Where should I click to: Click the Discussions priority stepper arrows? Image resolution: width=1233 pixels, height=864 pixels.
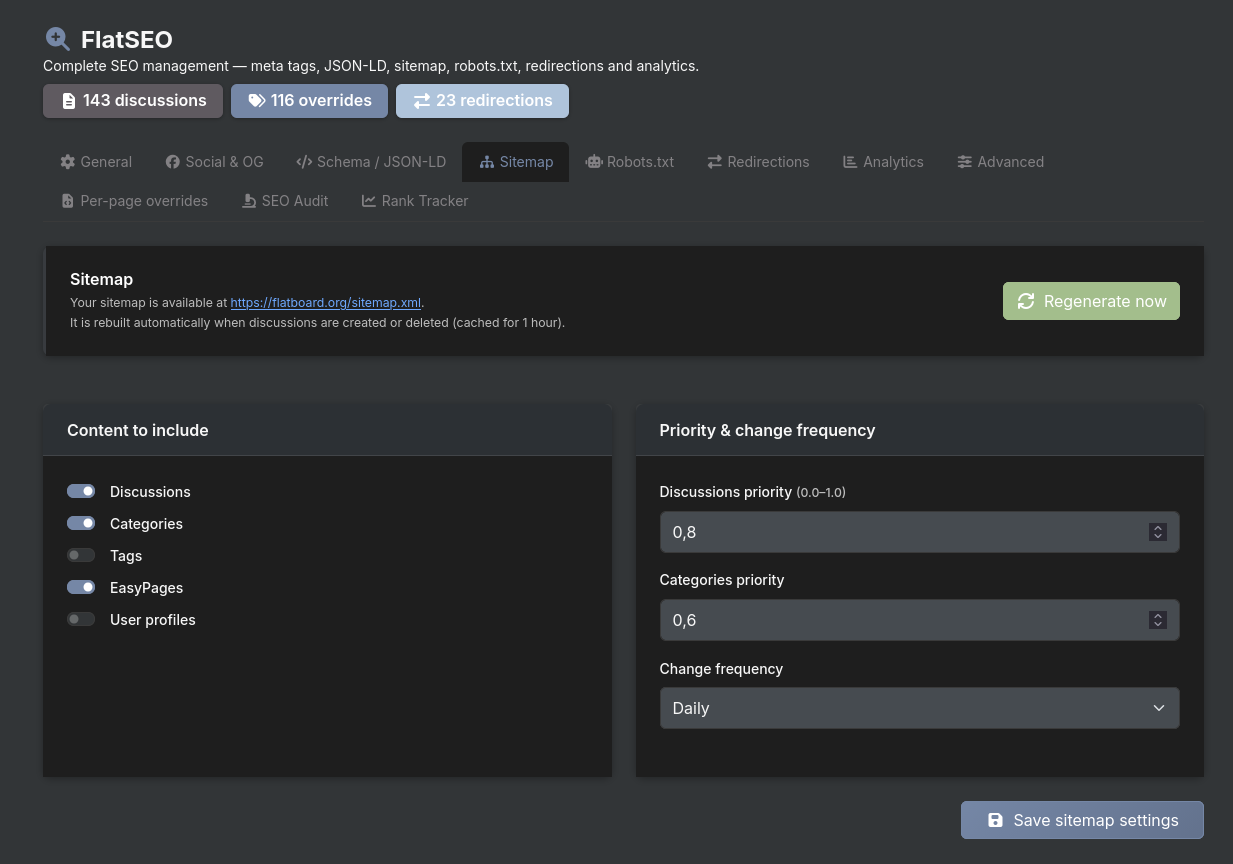point(1157,532)
